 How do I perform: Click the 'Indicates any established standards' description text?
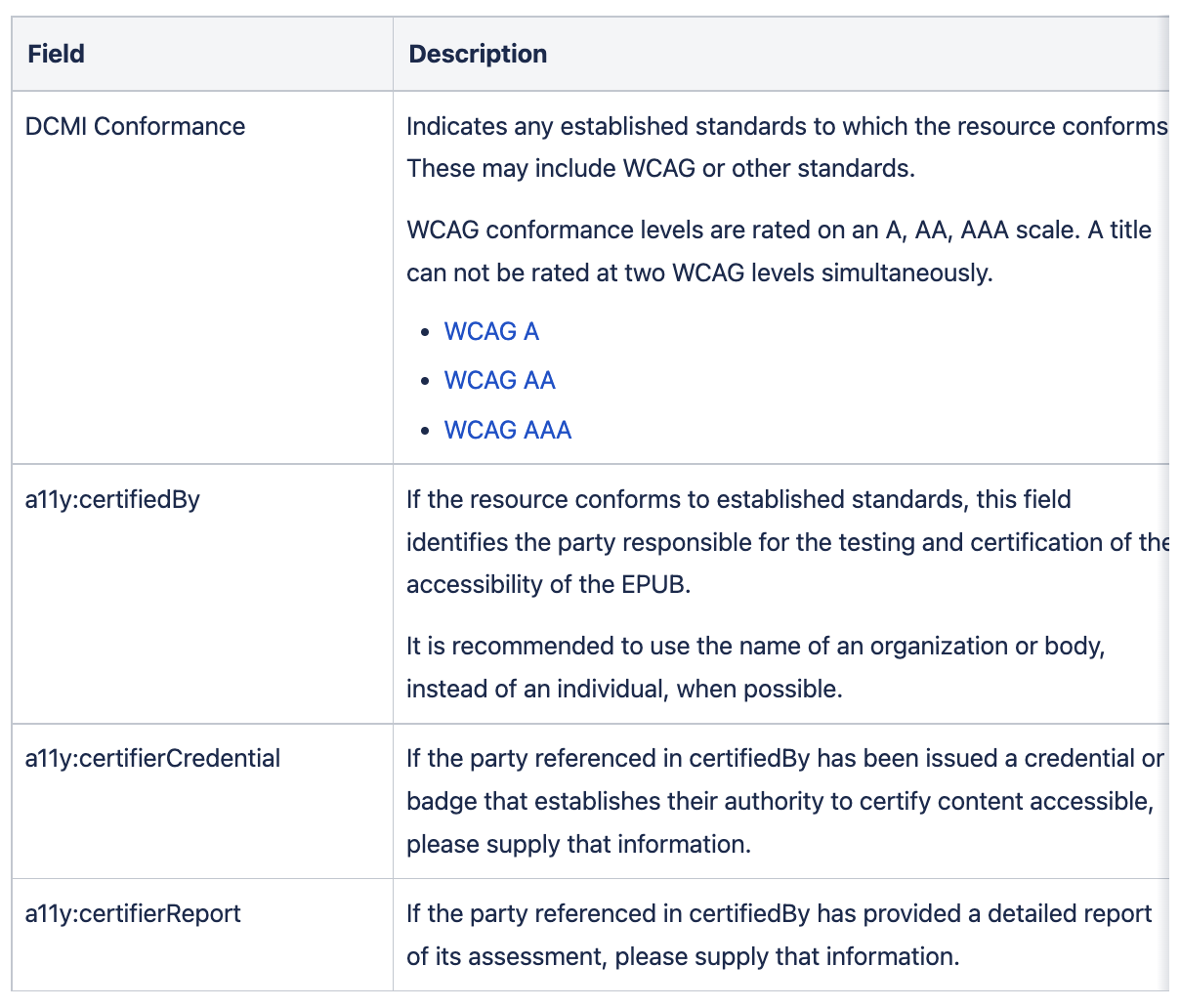pos(787,127)
